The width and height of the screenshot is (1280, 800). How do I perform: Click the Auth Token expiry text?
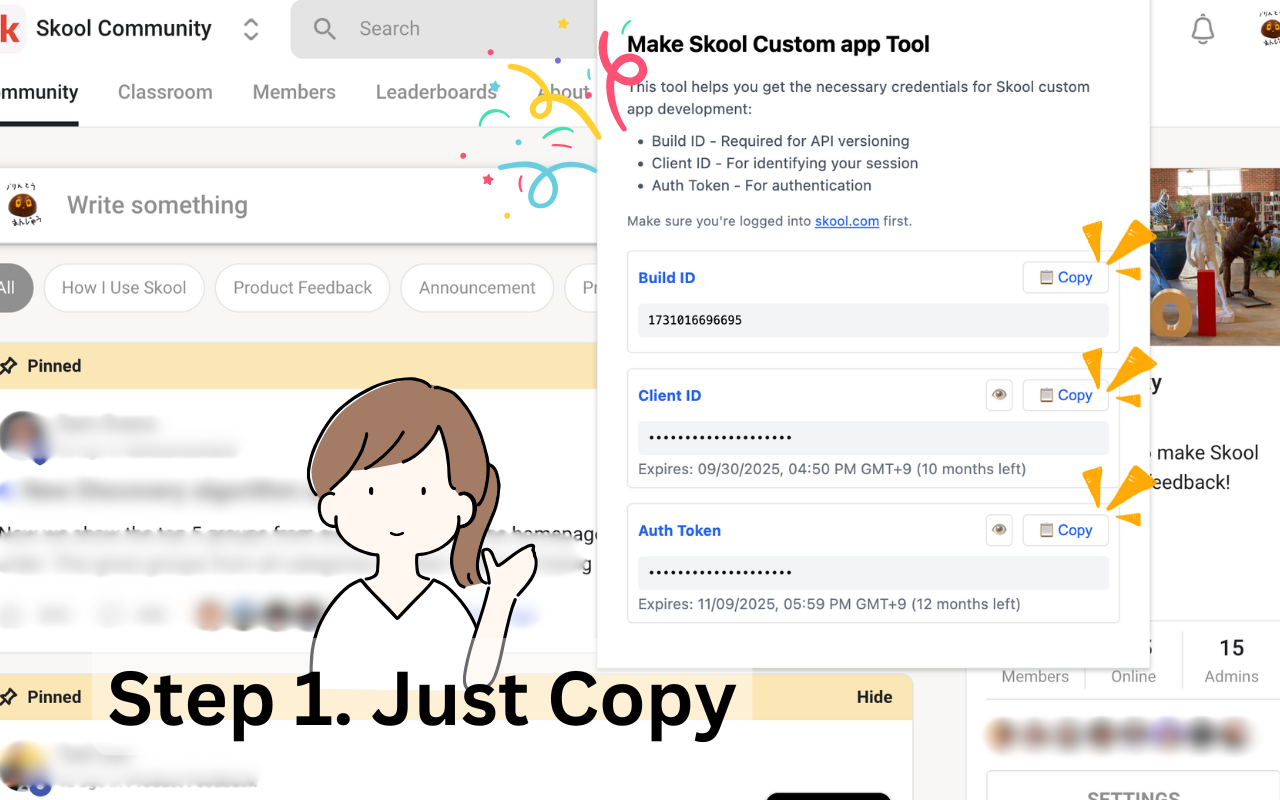(829, 604)
